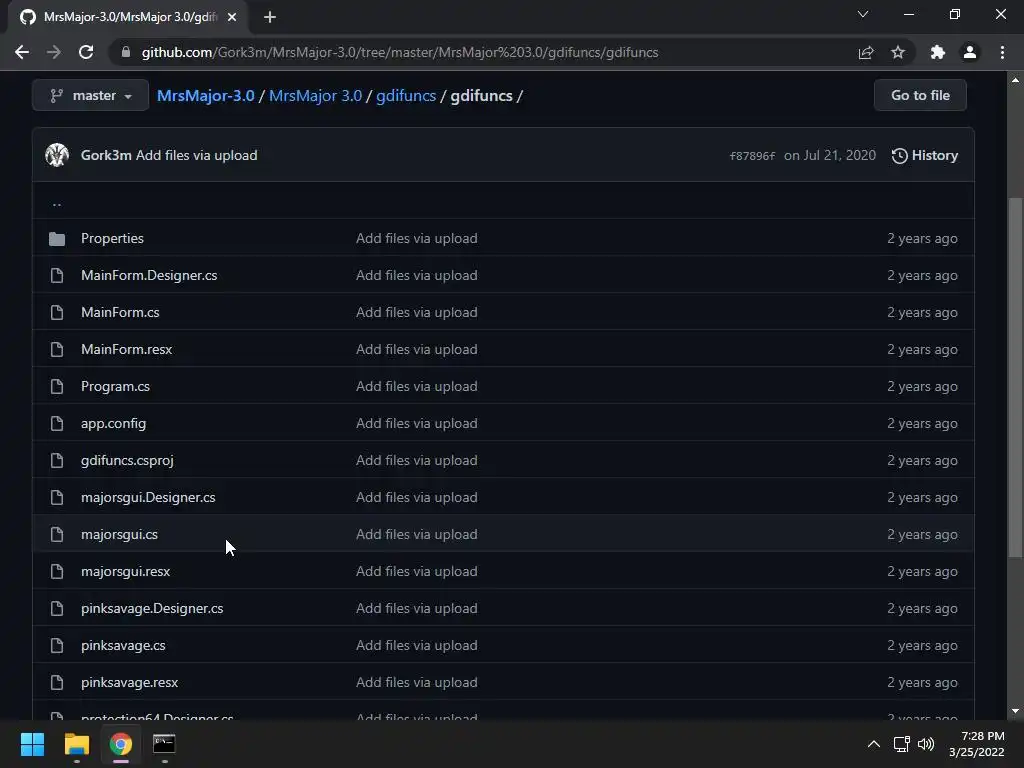Image resolution: width=1024 pixels, height=768 pixels.
Task: Click file icon next to MainForm.Designer.cs
Action: point(57,276)
